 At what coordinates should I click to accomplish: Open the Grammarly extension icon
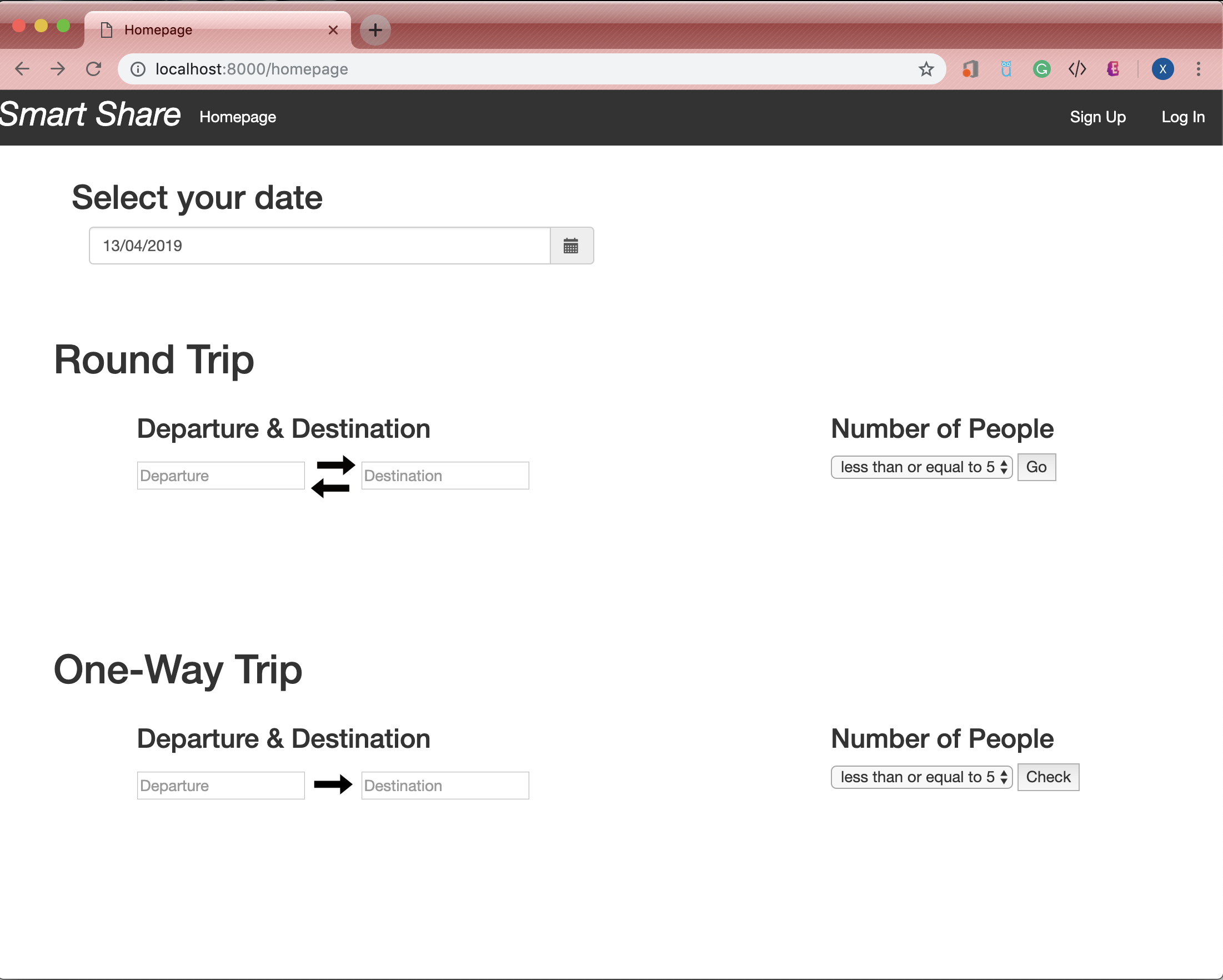pos(1041,69)
